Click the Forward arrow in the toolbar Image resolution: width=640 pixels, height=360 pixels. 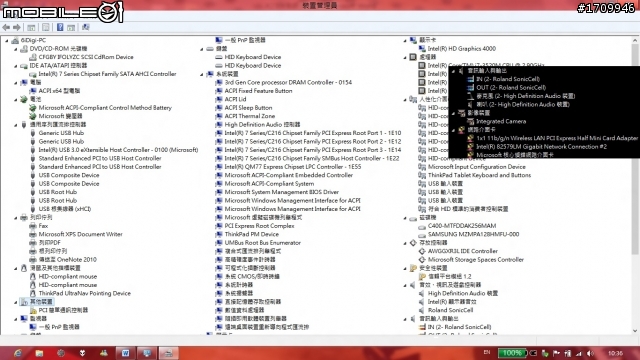tap(17, 27)
